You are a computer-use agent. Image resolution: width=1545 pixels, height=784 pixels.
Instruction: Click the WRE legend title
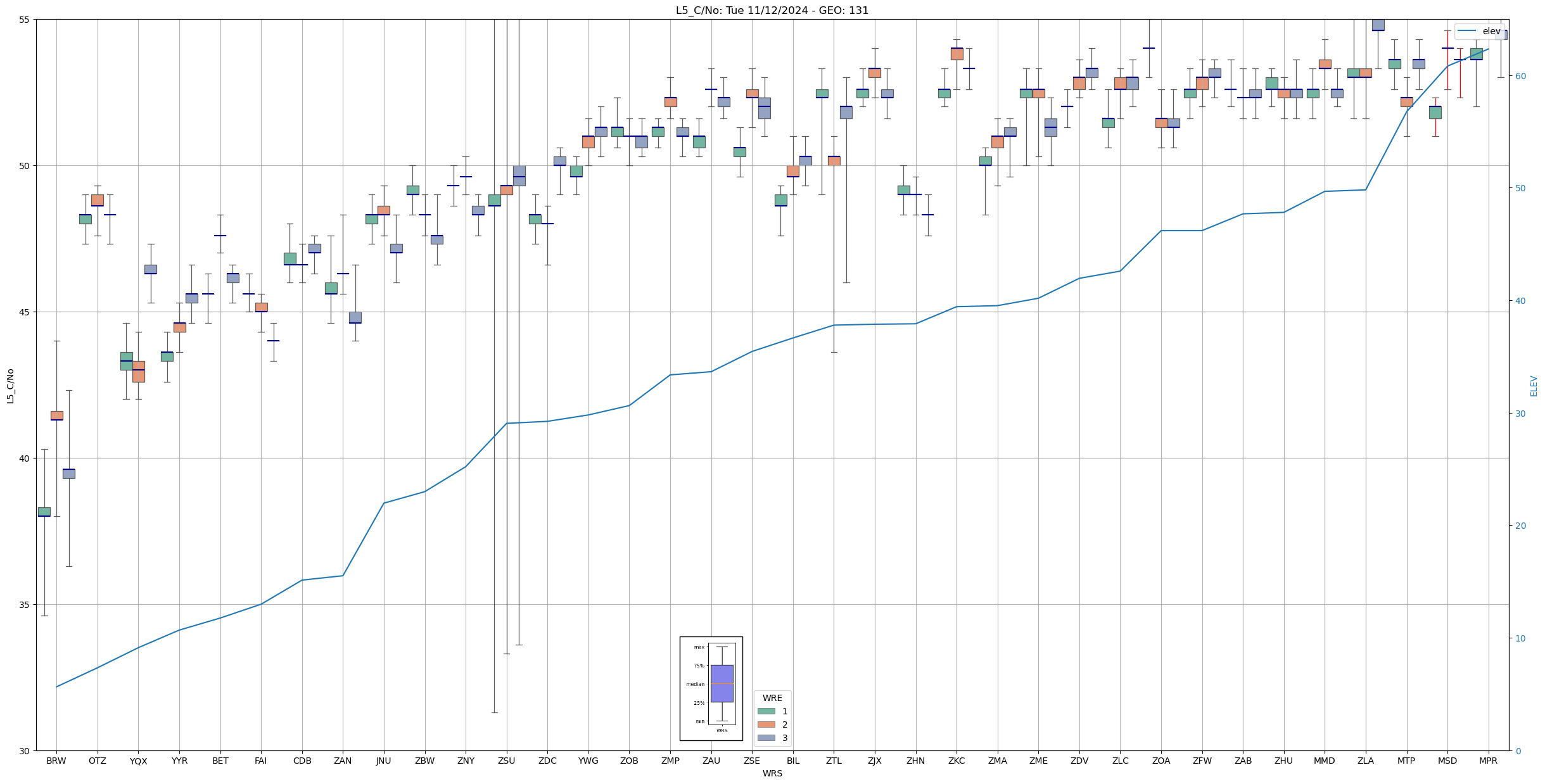point(772,698)
